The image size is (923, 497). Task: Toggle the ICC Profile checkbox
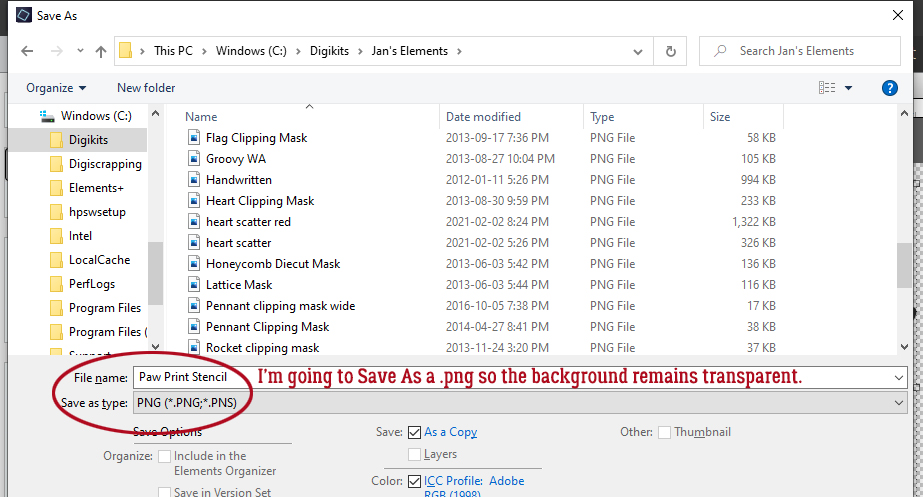(414, 482)
